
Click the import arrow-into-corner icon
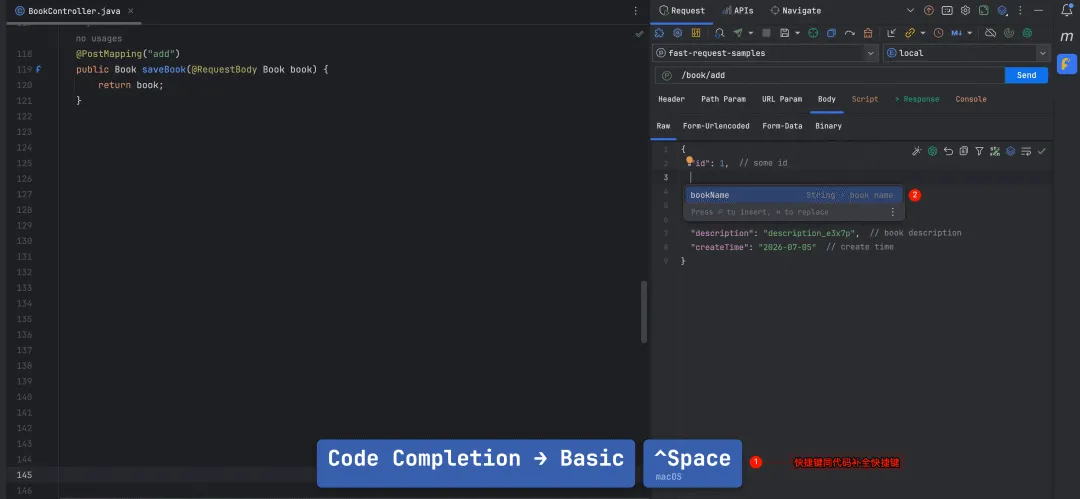(x=891, y=33)
